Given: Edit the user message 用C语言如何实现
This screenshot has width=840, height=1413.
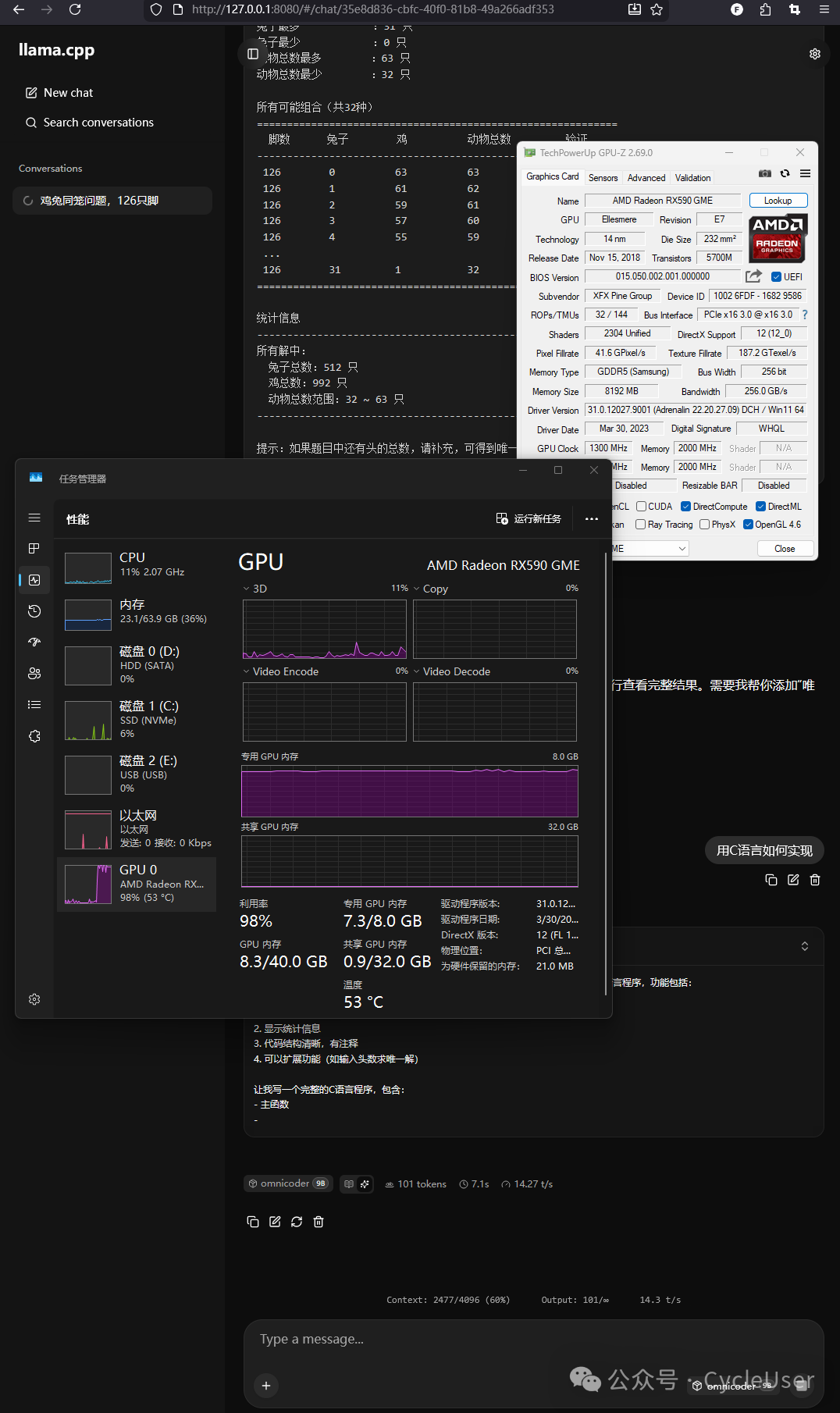Looking at the screenshot, I should tap(793, 880).
